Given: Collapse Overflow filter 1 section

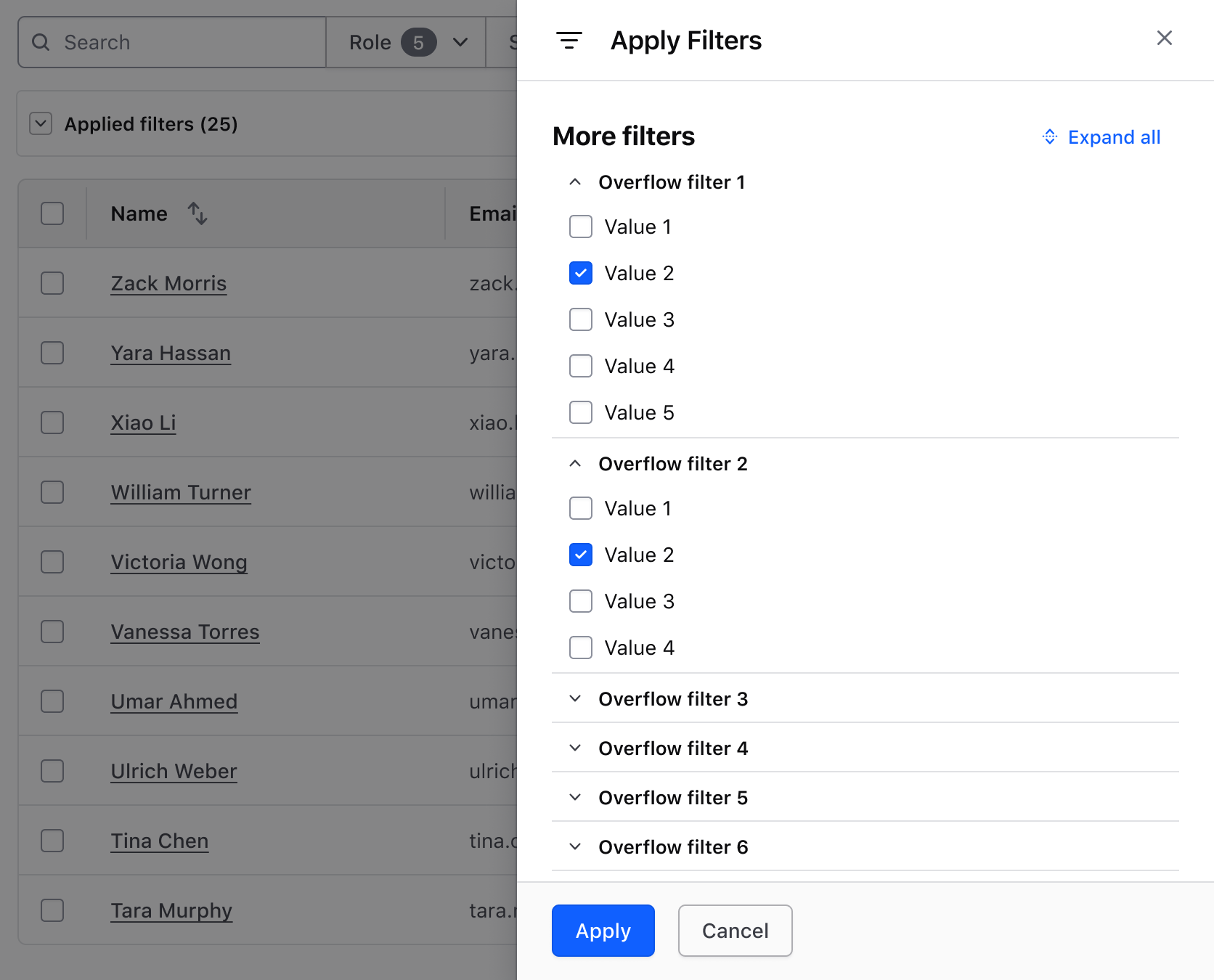Looking at the screenshot, I should [x=575, y=182].
